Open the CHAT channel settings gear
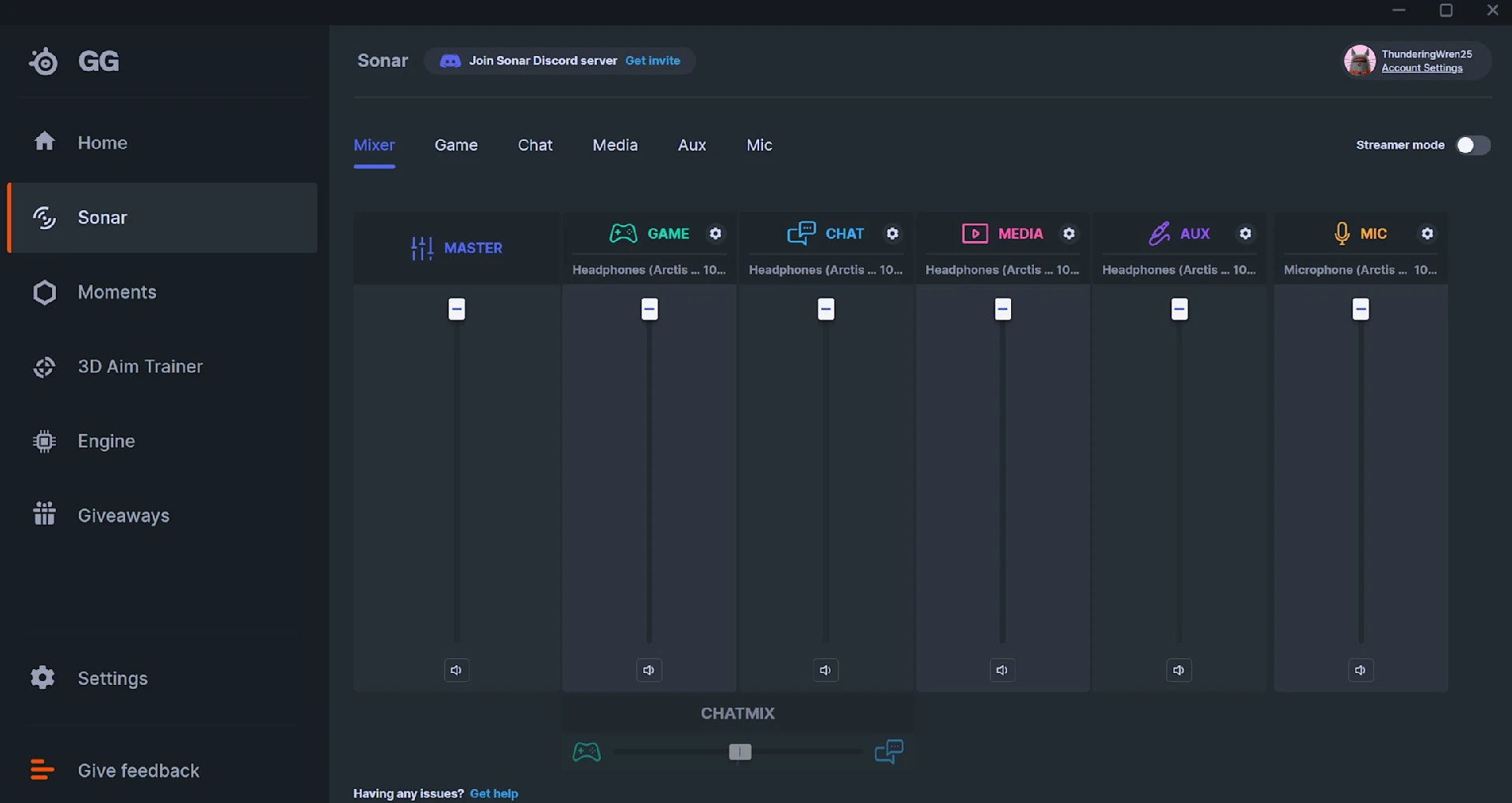1512x803 pixels. coord(892,234)
